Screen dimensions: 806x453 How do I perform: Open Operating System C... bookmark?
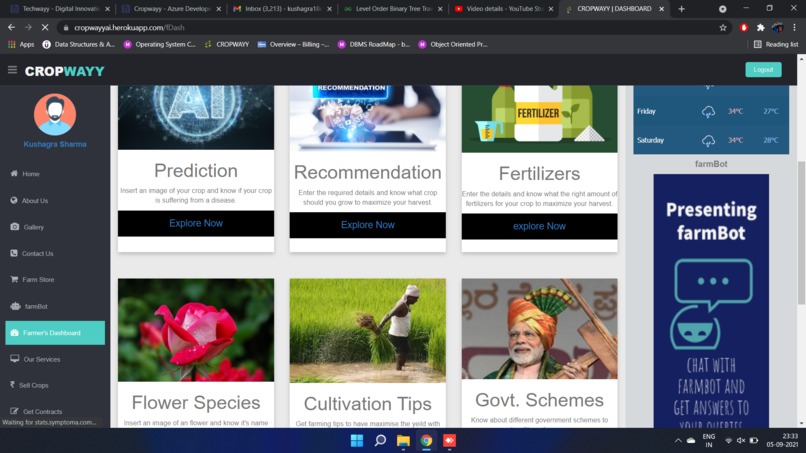click(x=160, y=45)
